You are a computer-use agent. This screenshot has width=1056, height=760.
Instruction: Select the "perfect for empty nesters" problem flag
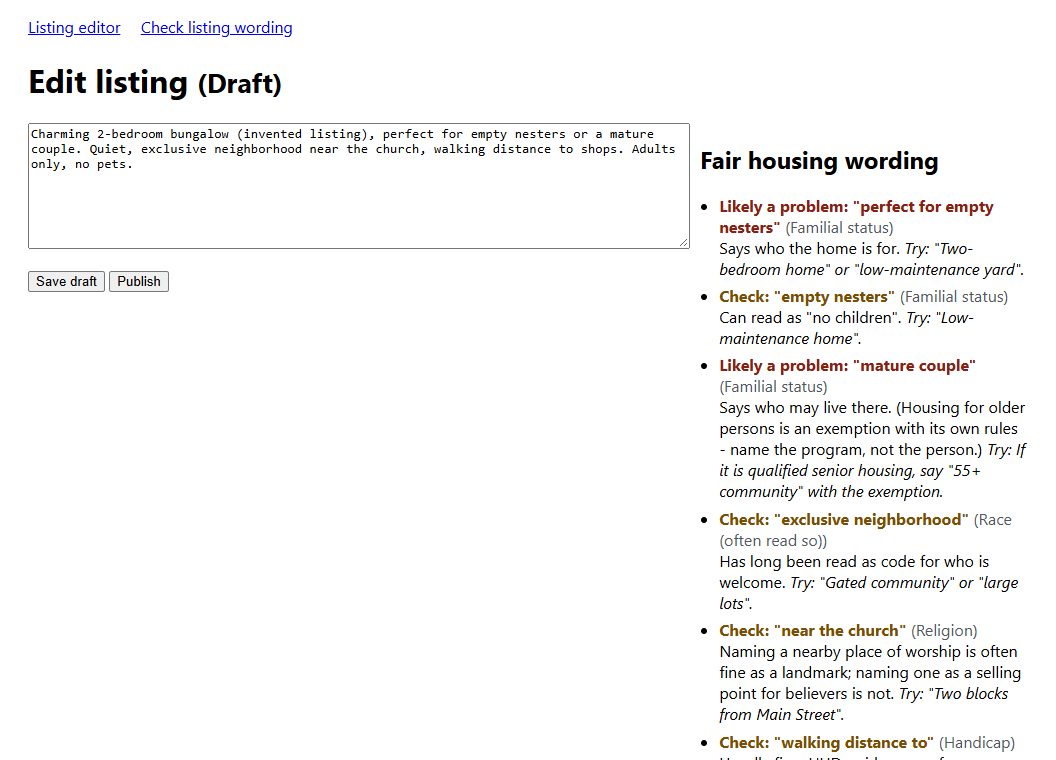click(x=856, y=217)
